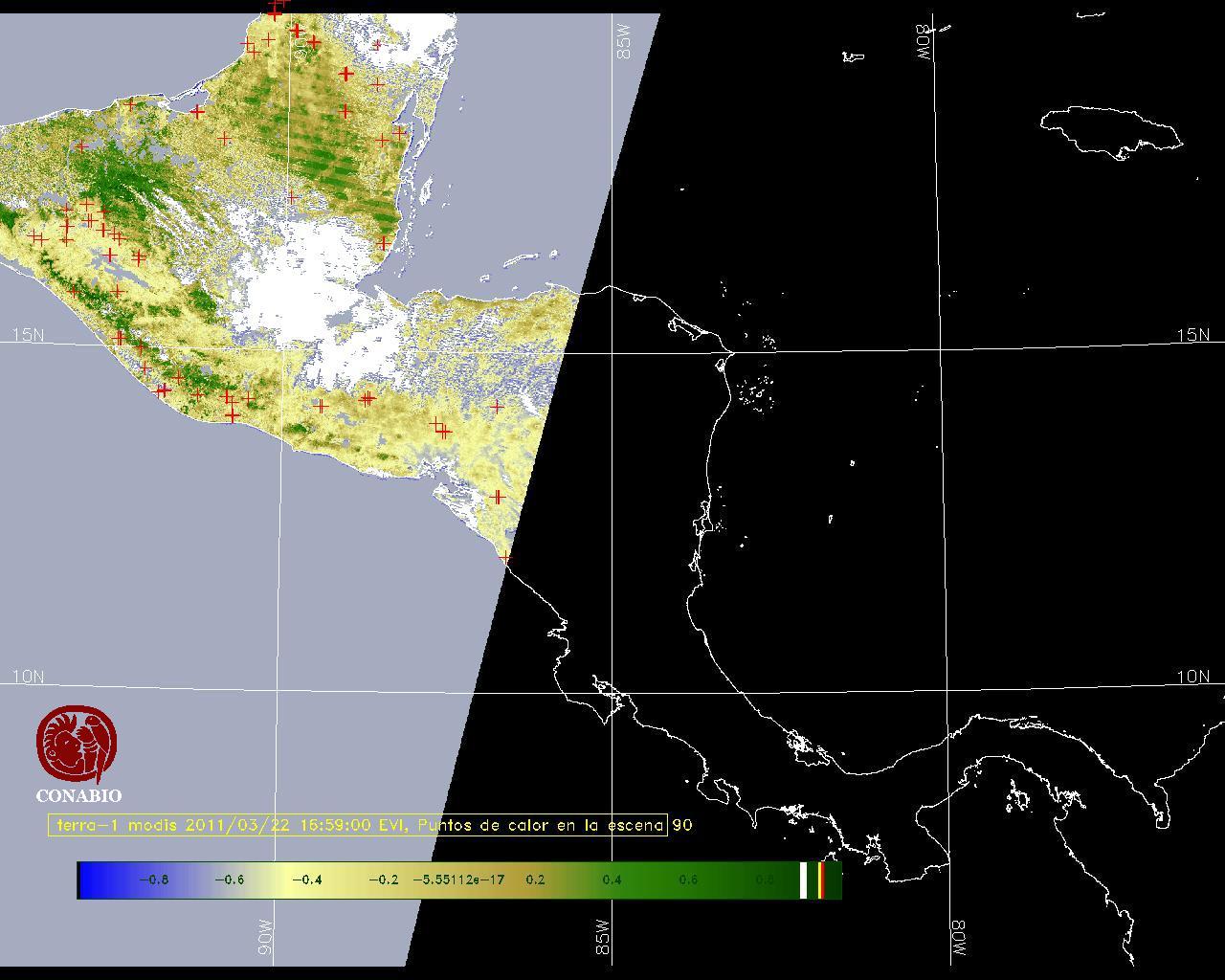
Task: Click the 90W label at the bottom
Action: click(x=266, y=937)
